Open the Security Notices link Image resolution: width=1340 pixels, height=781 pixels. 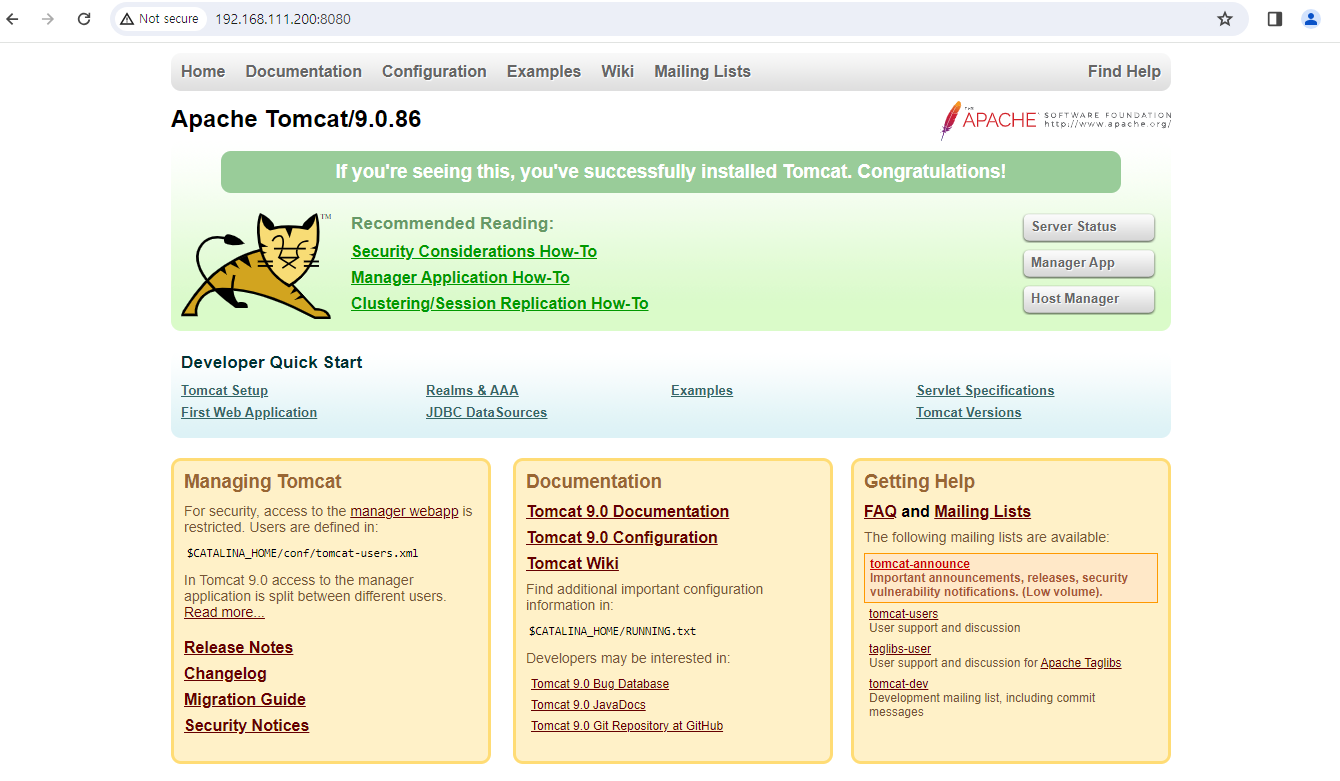[247, 726]
